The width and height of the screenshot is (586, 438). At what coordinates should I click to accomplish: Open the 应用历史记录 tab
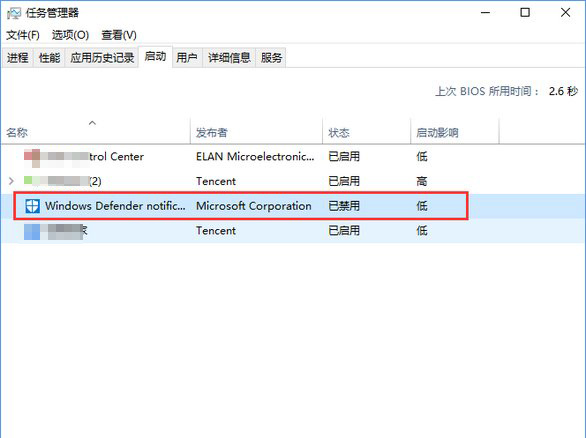(x=102, y=58)
